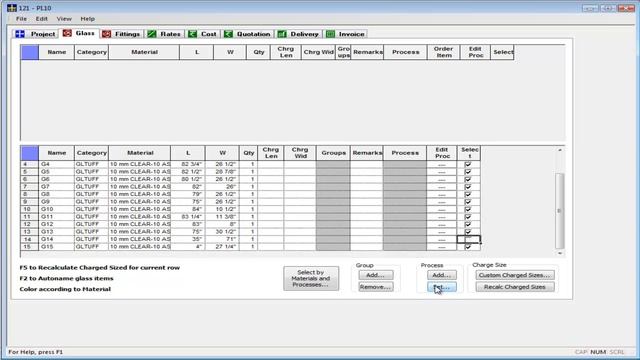Image resolution: width=640 pixels, height=360 pixels.
Task: Click the blue corner cell of upper grid
Action: point(30,52)
